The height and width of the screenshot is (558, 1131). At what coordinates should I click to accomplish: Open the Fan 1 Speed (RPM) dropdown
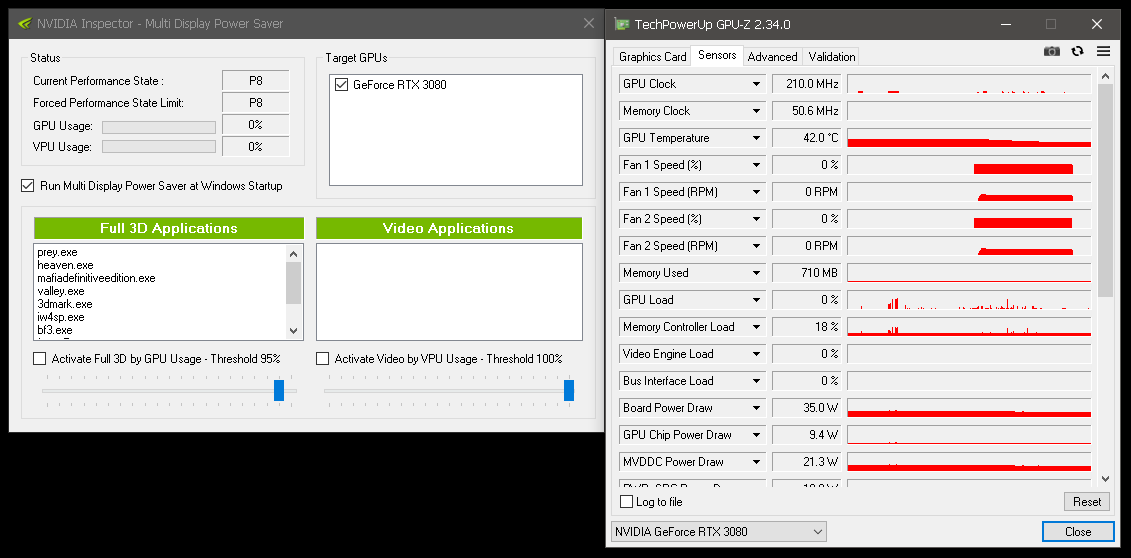tap(756, 192)
